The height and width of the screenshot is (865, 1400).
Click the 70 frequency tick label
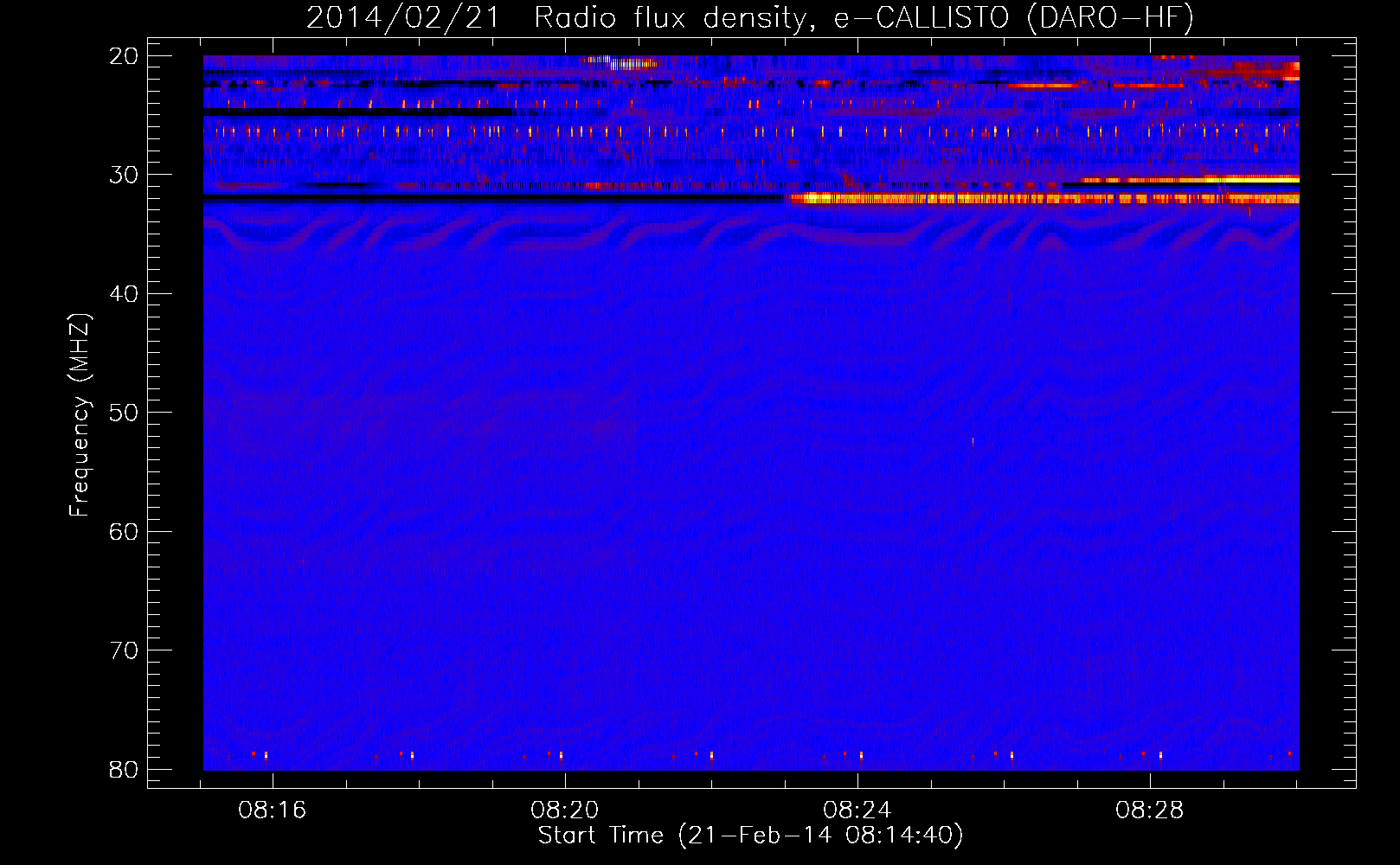124,650
